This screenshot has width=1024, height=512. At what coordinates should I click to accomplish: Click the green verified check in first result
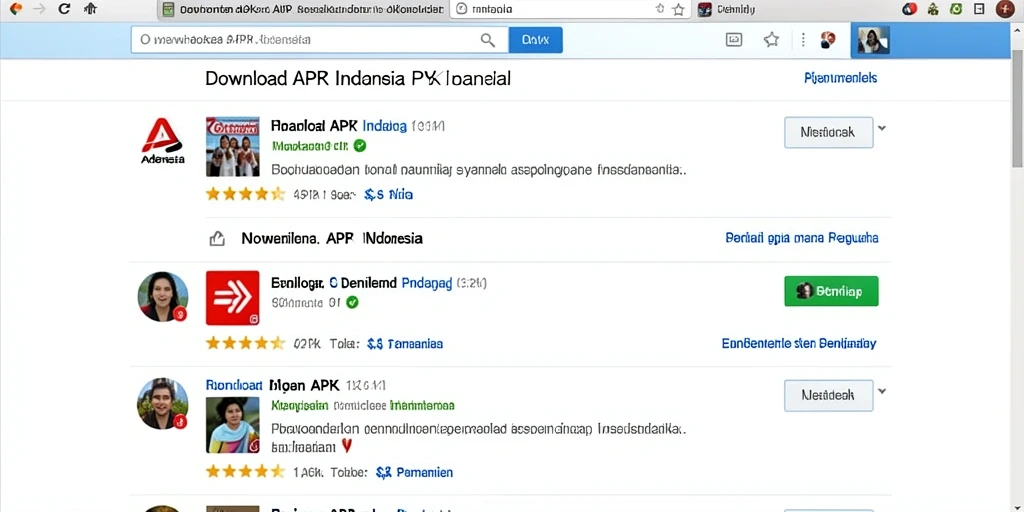coord(360,145)
